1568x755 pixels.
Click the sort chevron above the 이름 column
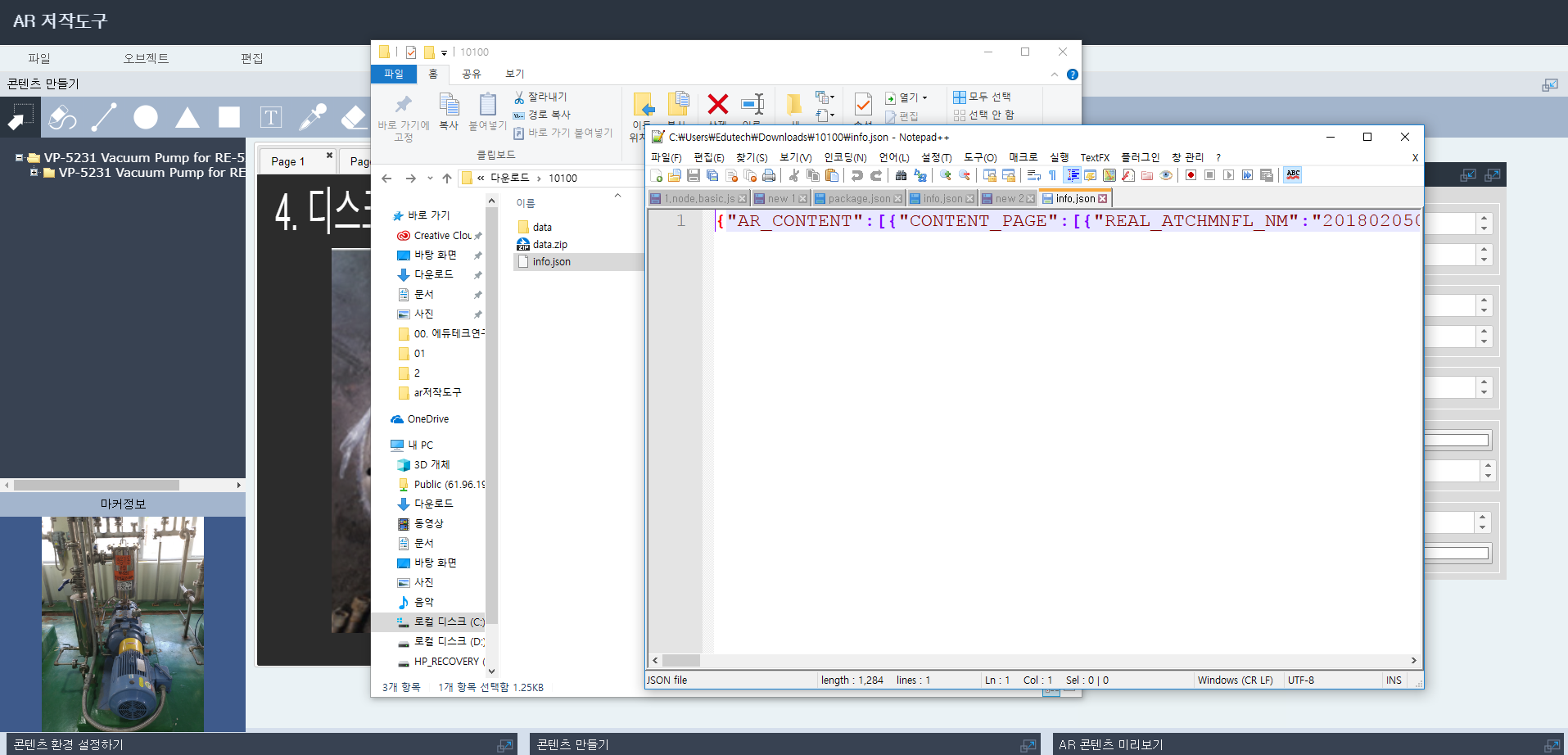click(617, 196)
